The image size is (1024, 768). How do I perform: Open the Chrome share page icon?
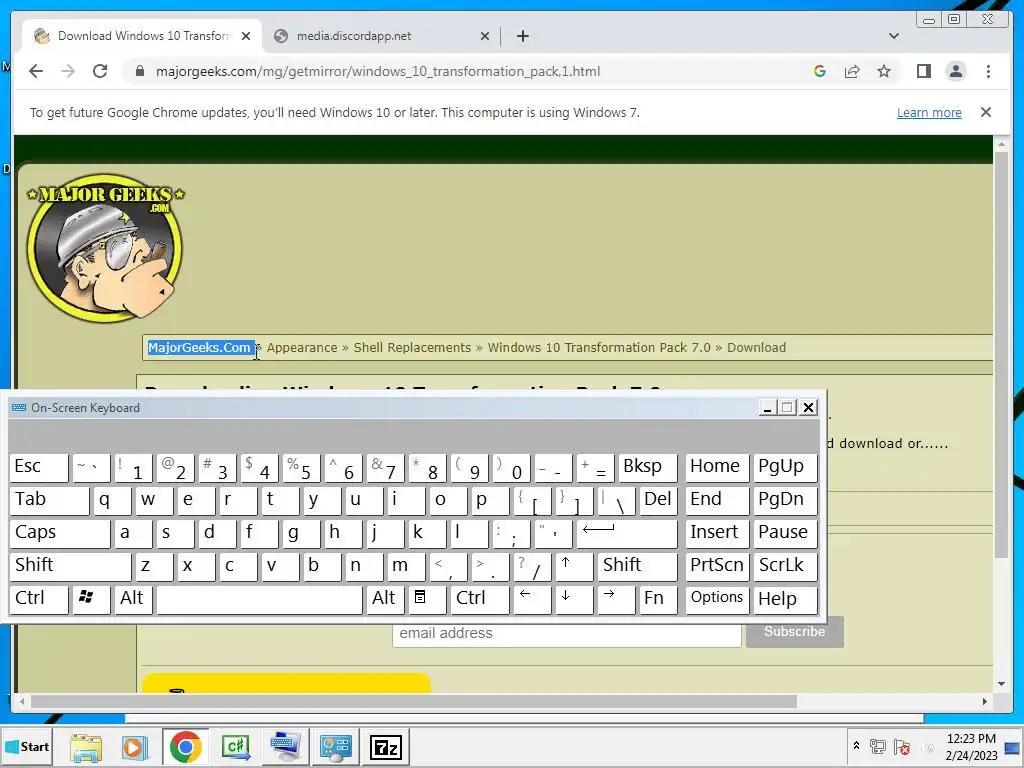tap(852, 71)
